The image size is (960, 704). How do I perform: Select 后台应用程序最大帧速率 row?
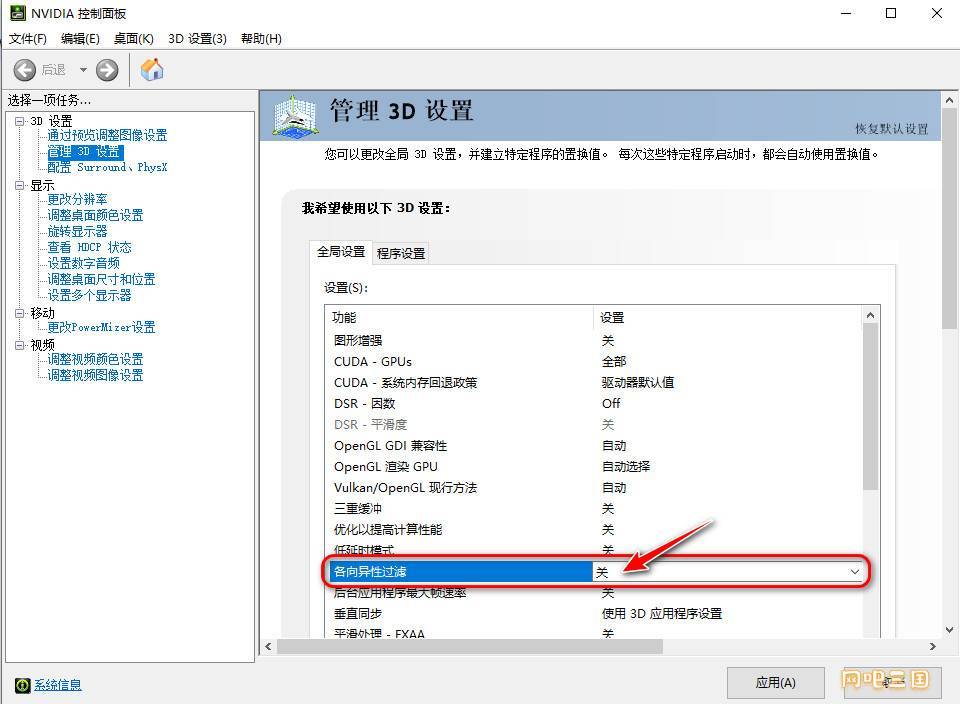(x=594, y=593)
